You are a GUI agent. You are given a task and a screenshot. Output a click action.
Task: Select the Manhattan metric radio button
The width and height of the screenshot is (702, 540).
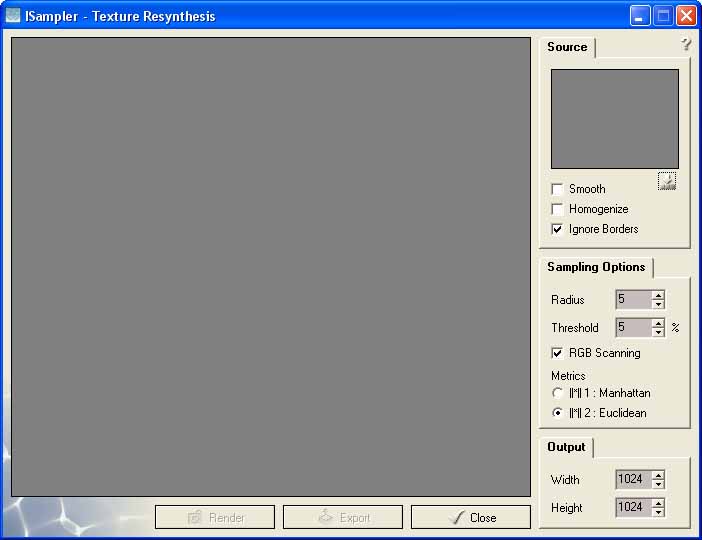tap(557, 393)
